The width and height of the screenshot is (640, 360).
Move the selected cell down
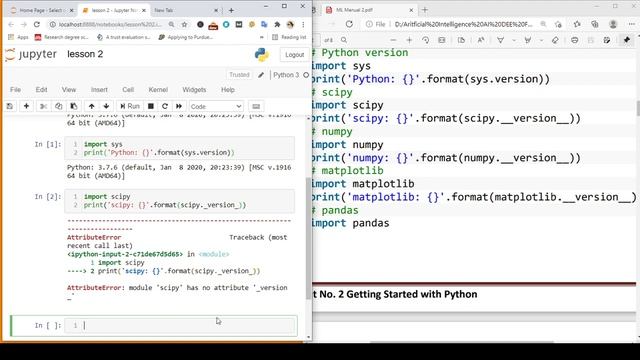tap(106, 106)
